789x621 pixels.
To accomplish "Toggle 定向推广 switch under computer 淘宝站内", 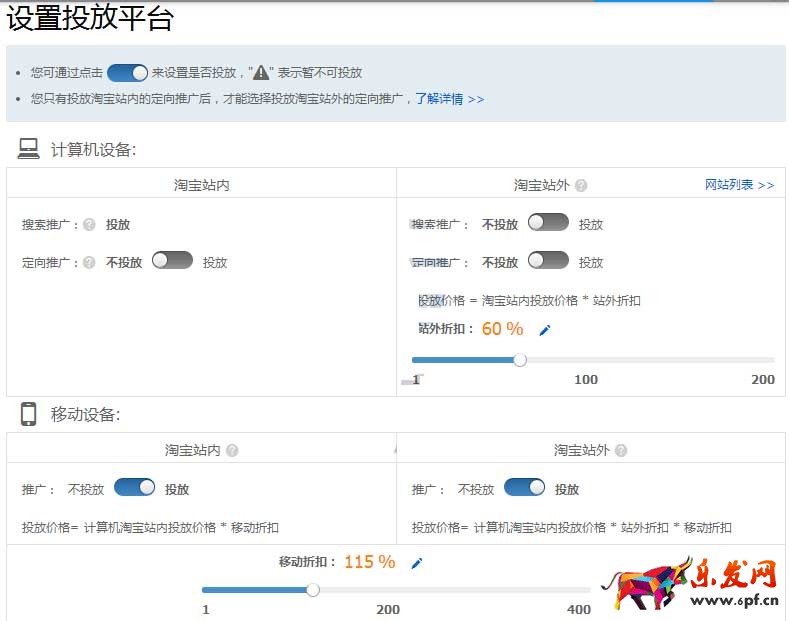I will tap(172, 261).
